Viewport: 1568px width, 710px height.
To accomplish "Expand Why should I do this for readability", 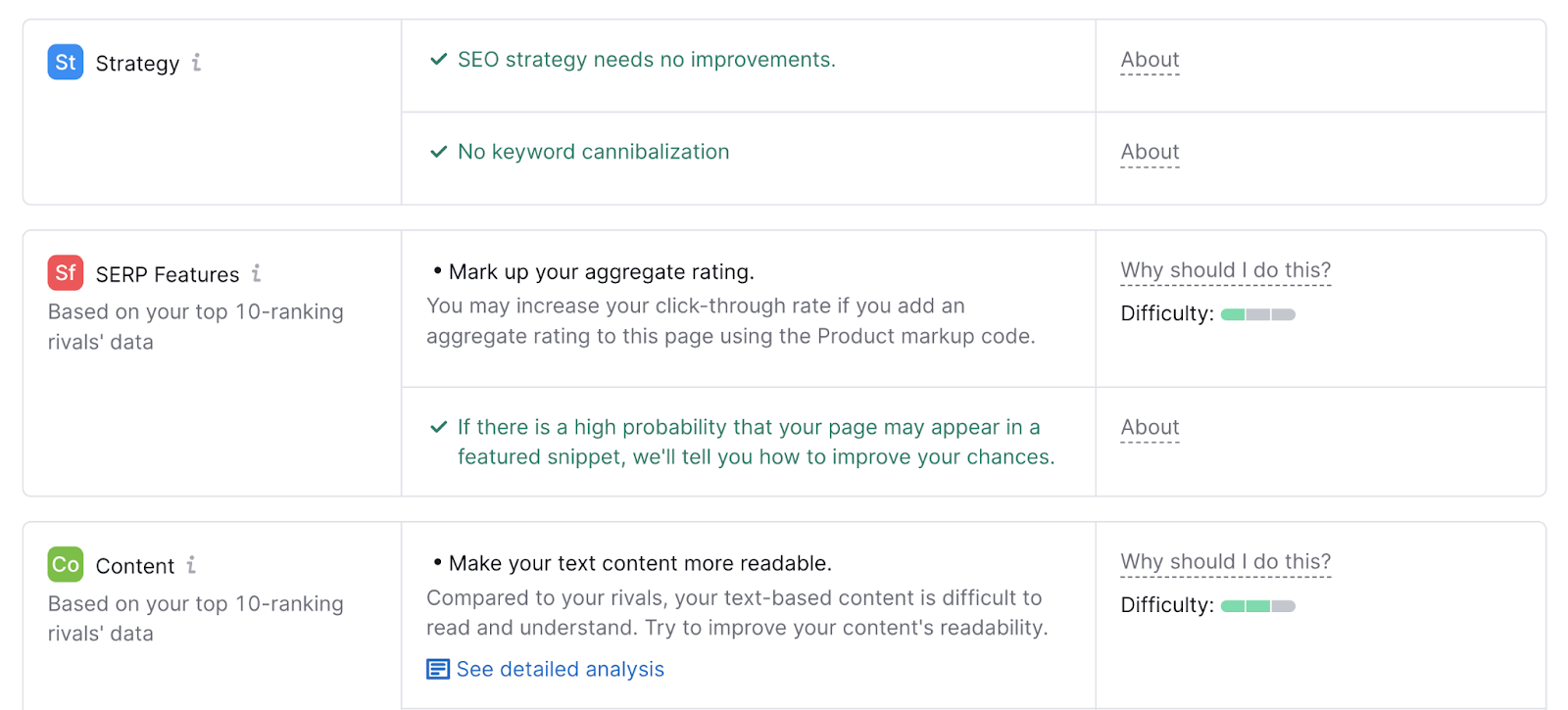I will point(1225,562).
